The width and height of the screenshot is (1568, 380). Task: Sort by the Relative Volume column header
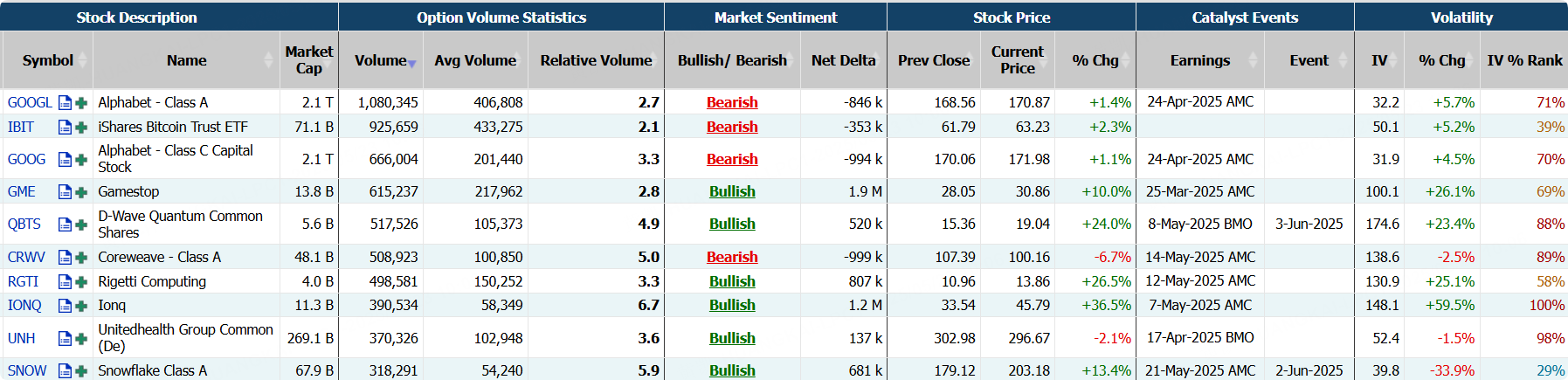(x=596, y=60)
